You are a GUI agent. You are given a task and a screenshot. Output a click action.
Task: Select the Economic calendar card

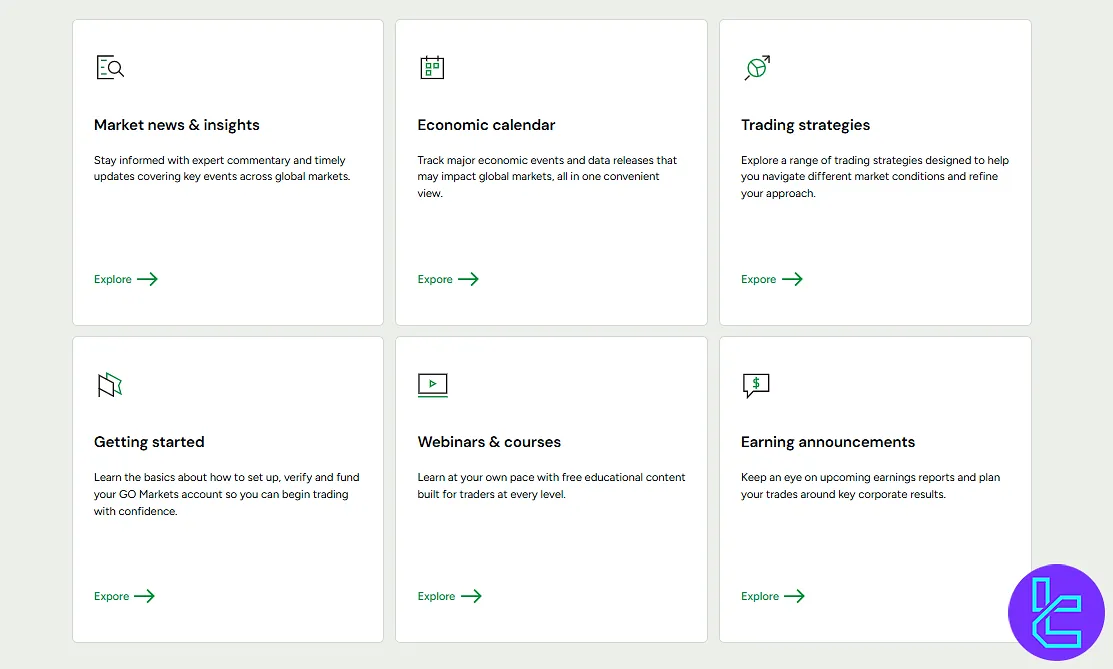(x=551, y=172)
